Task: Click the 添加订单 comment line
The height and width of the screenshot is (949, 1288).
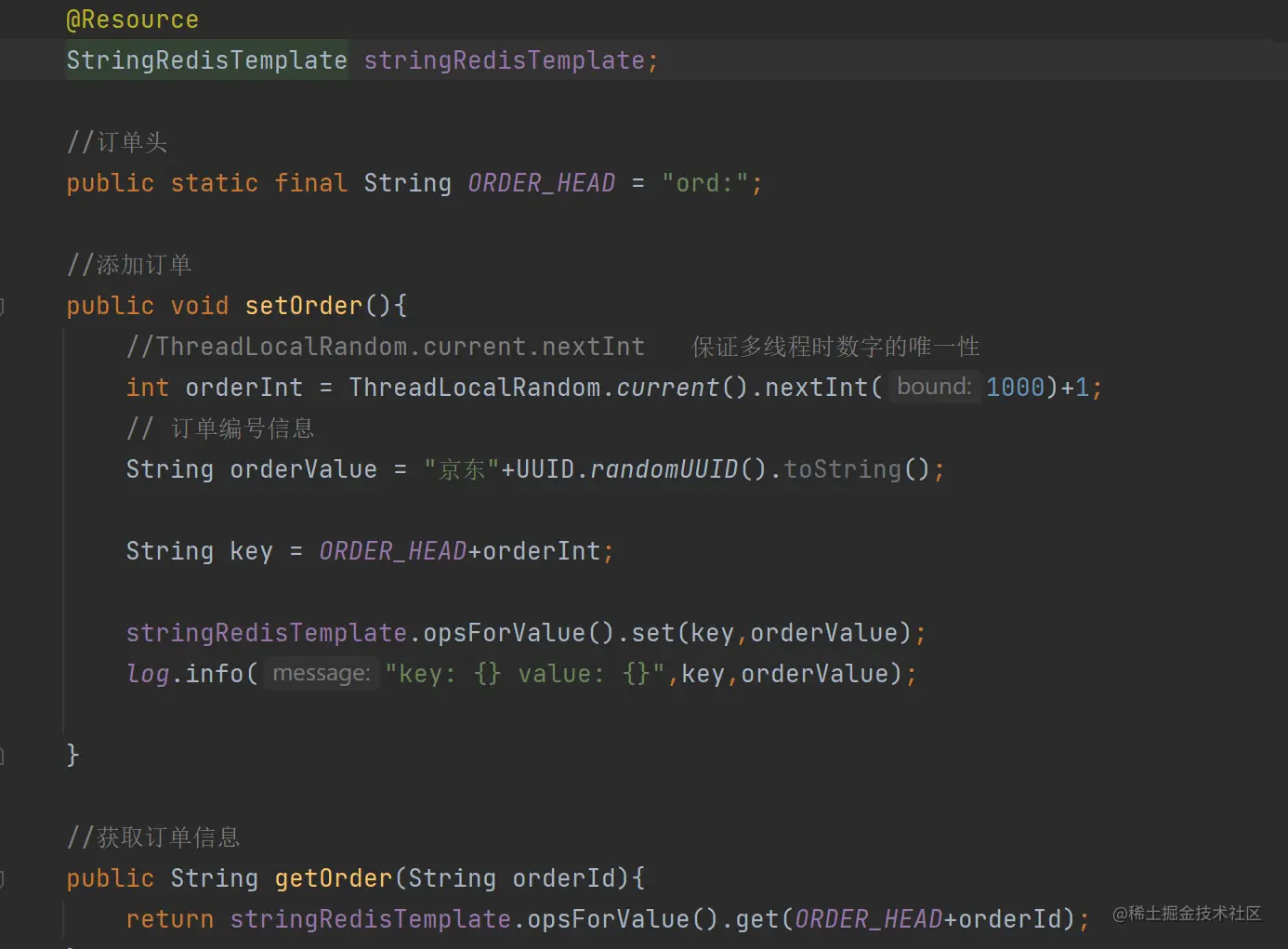Action: (129, 264)
